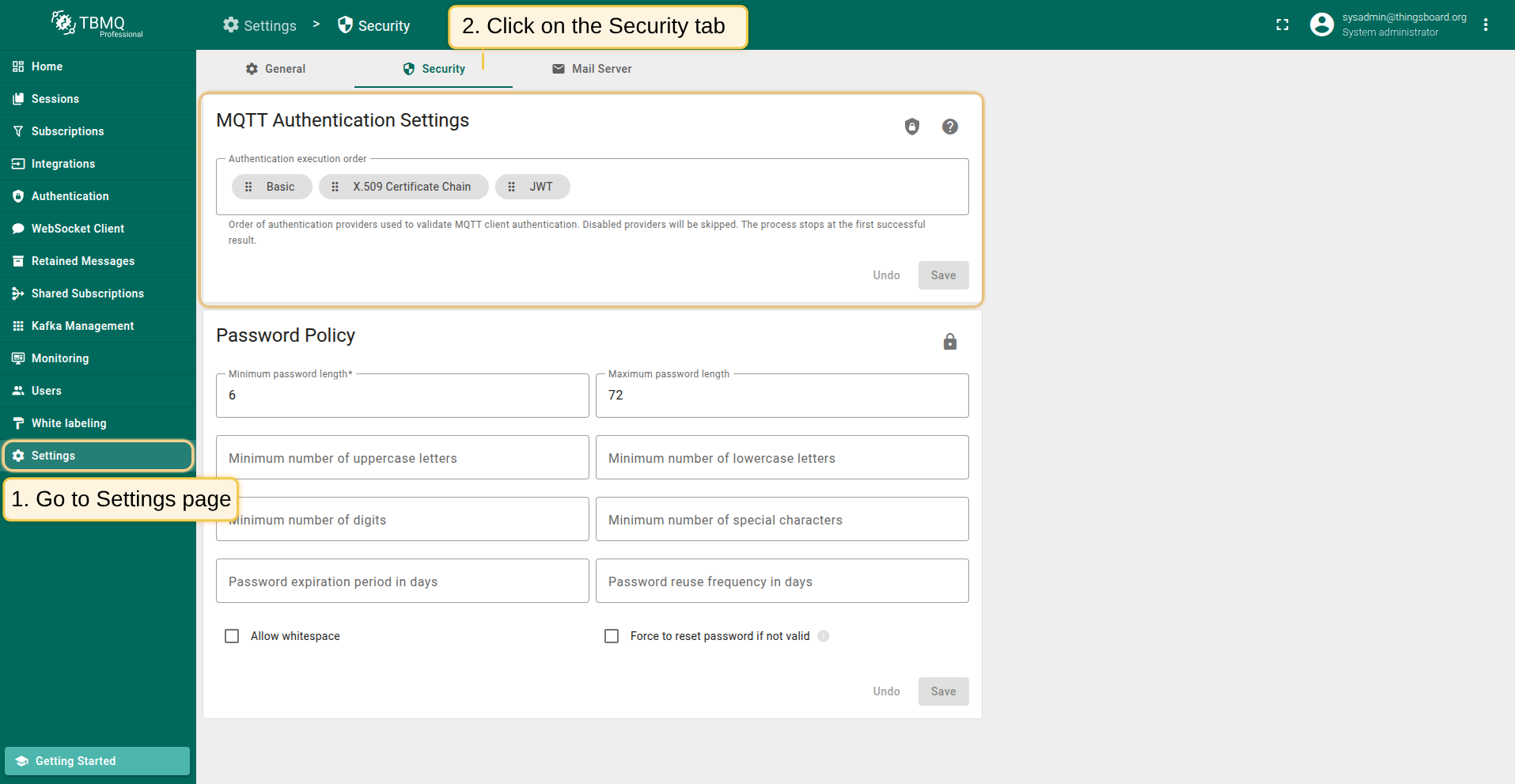Click the TBMQ Professional logo
The height and width of the screenshot is (784, 1515).
coord(97,25)
